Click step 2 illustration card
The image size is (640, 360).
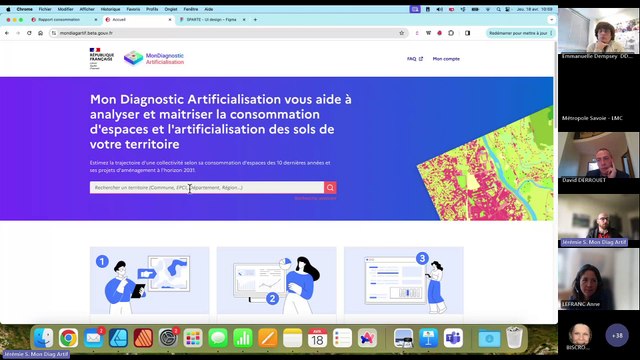277,280
